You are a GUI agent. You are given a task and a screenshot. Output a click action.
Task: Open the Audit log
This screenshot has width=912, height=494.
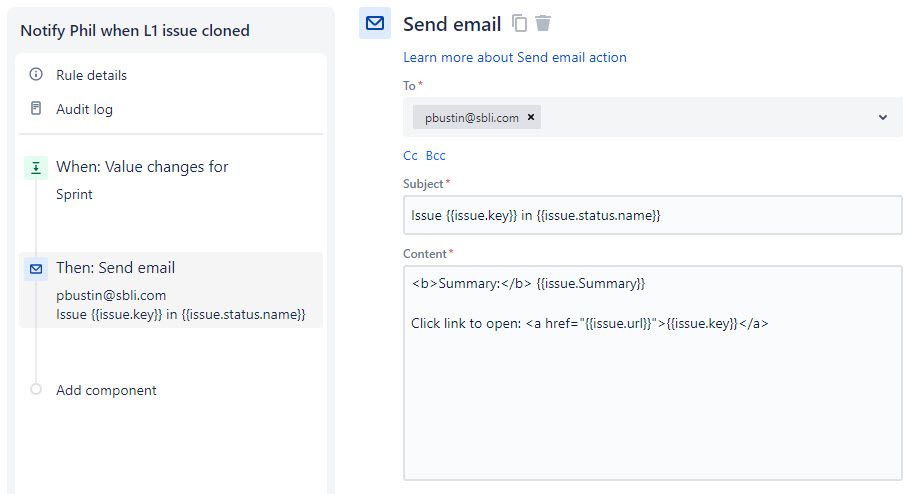84,109
